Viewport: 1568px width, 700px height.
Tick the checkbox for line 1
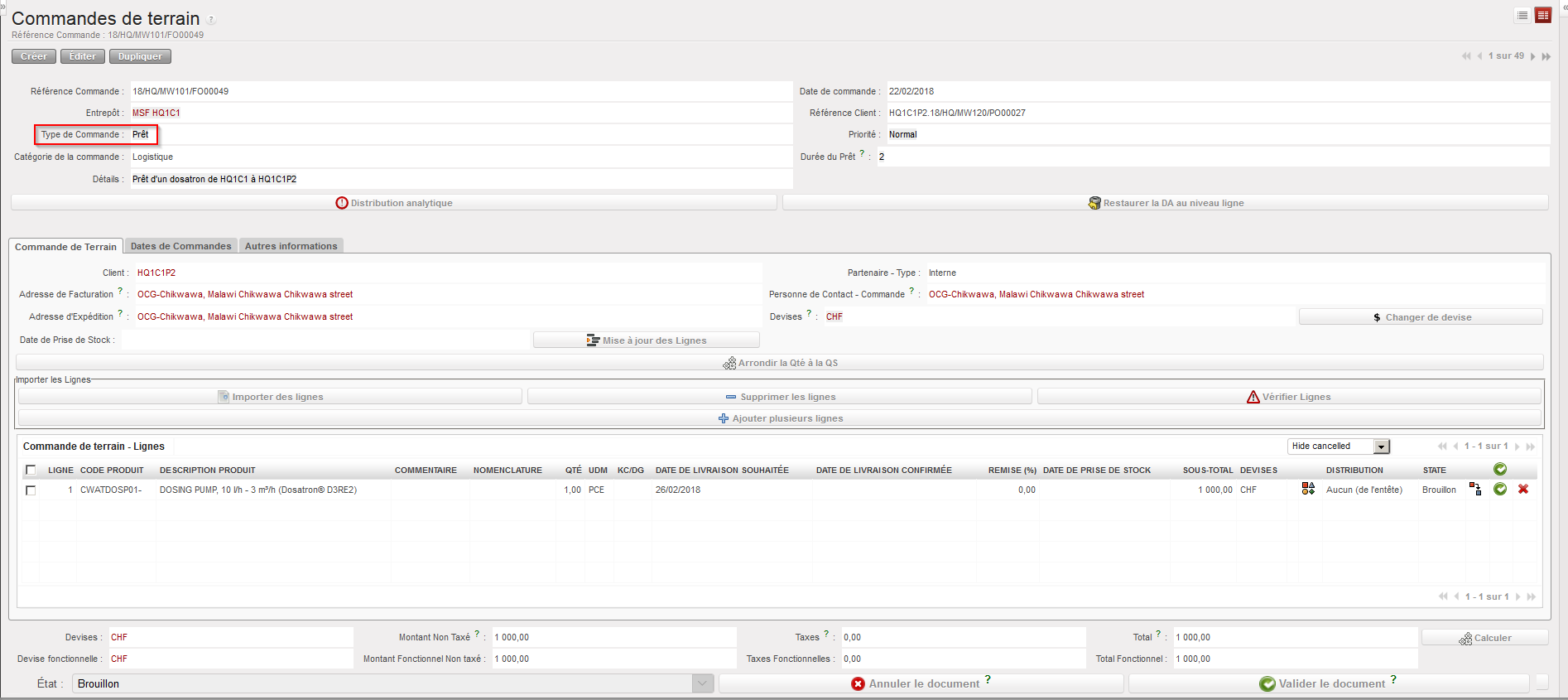pos(31,490)
